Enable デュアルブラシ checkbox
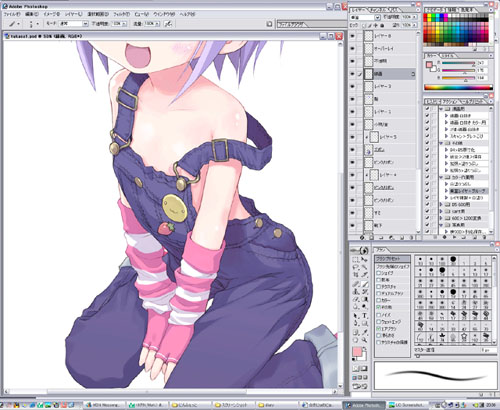This screenshot has height=410, width=500. click(379, 294)
